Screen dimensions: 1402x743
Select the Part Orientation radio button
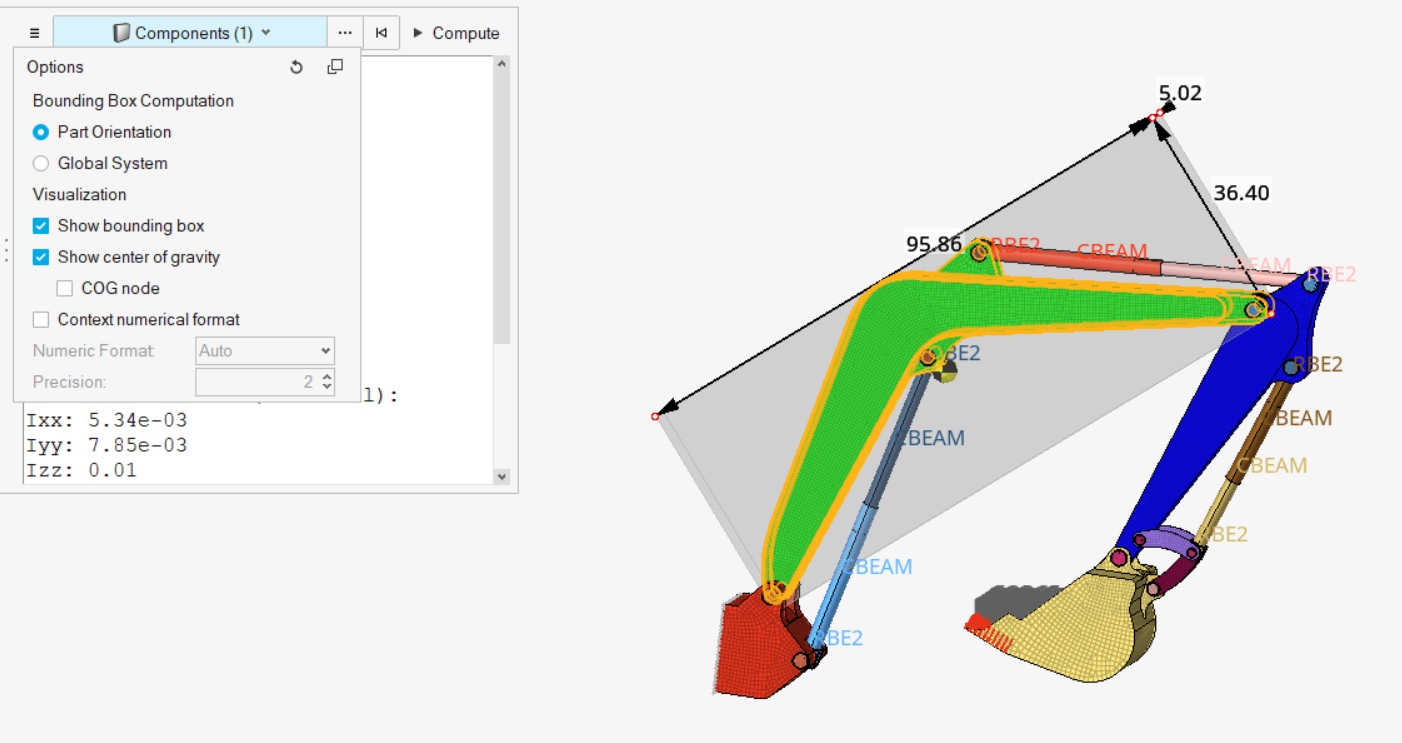click(41, 132)
